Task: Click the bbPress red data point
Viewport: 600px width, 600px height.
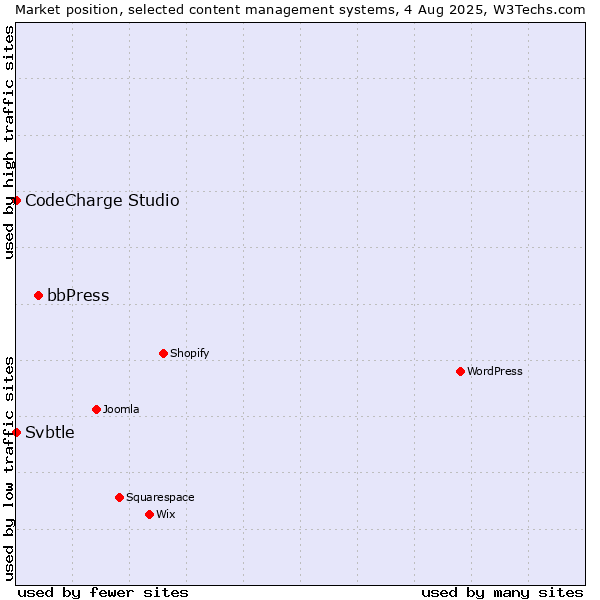Action: pyautogui.click(x=38, y=295)
